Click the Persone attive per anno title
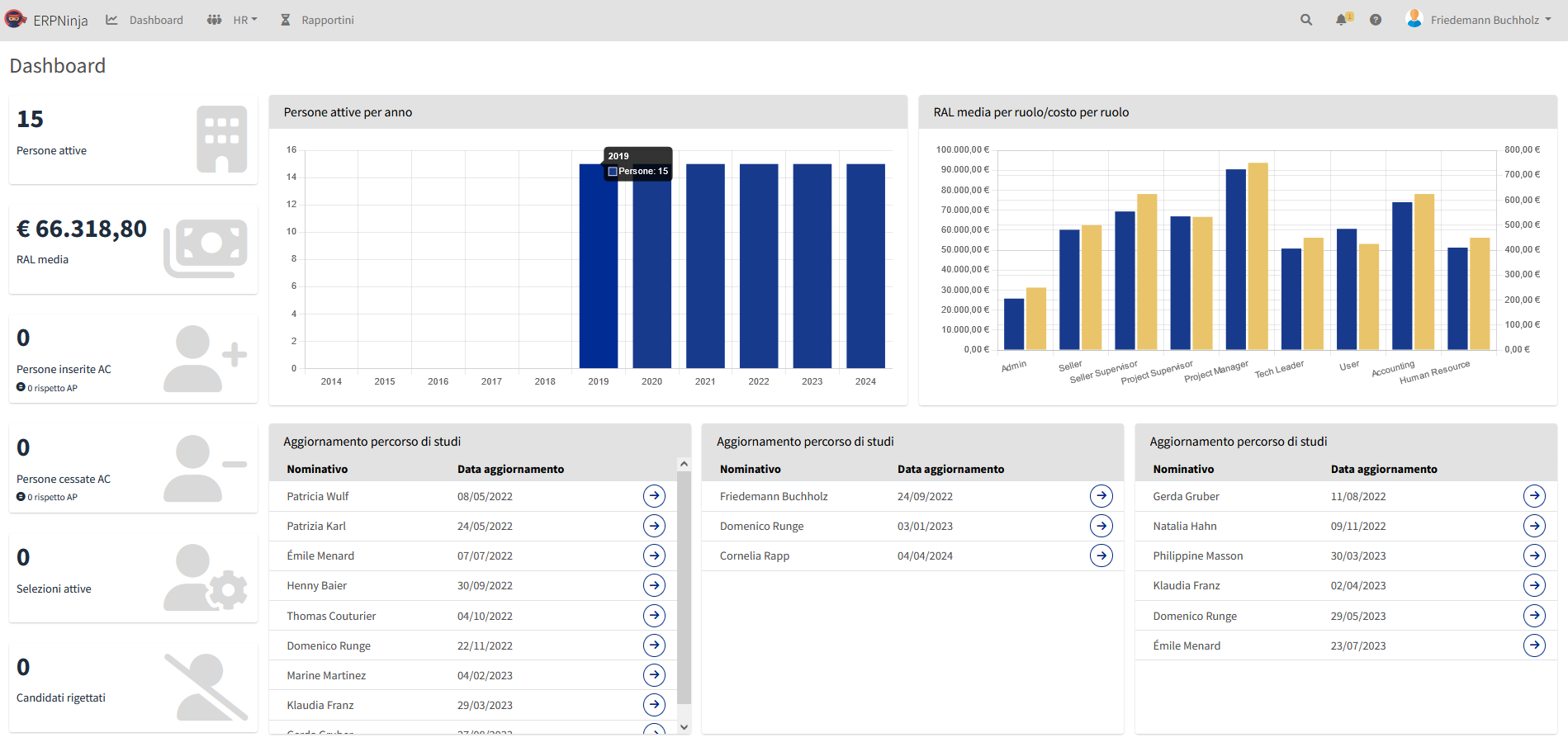The image size is (1568, 747). point(348,112)
